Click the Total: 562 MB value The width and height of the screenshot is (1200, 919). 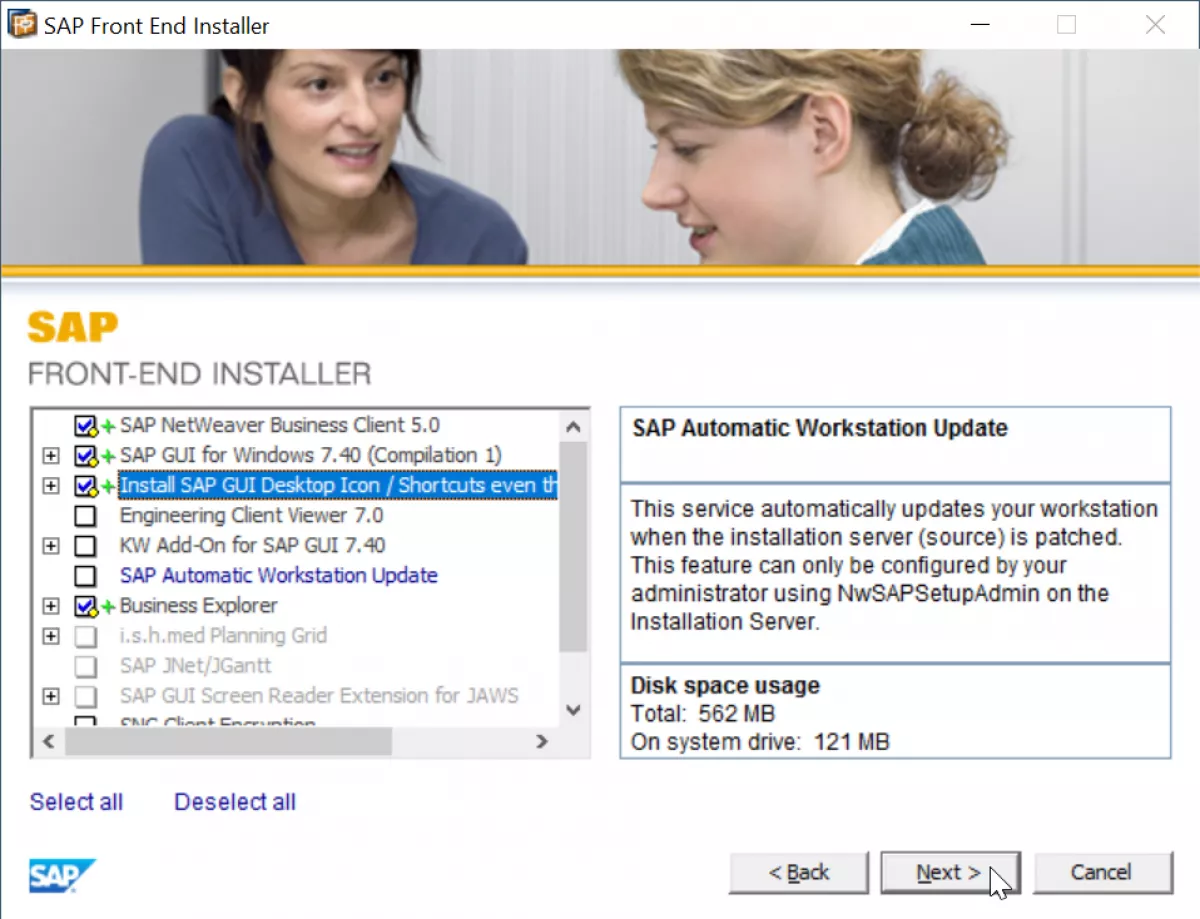point(703,714)
